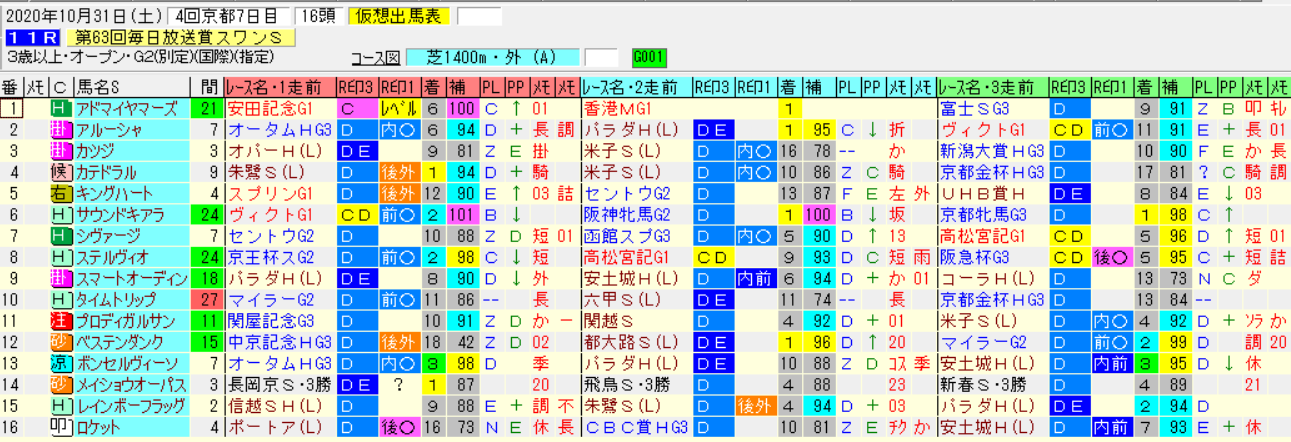
Task: Click the 番 column header
Action: tap(12, 87)
